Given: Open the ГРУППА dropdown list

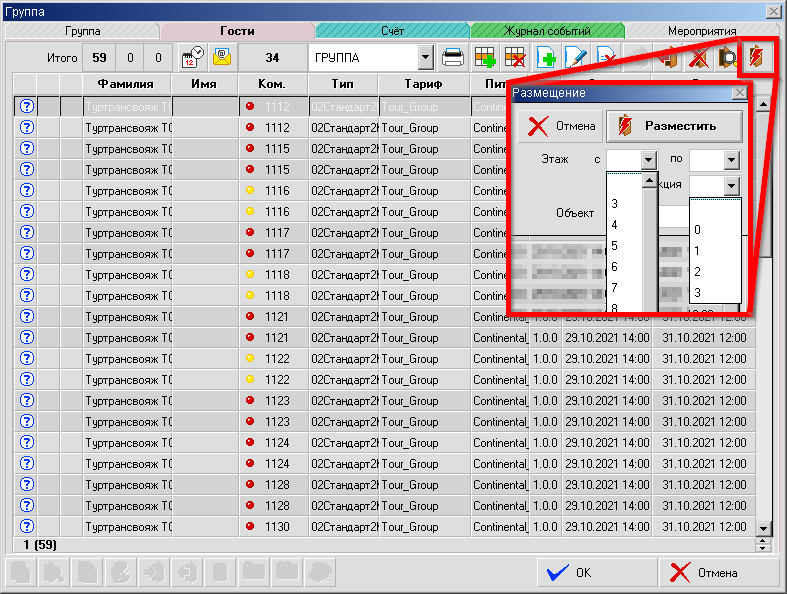Looking at the screenshot, I should pyautogui.click(x=425, y=58).
